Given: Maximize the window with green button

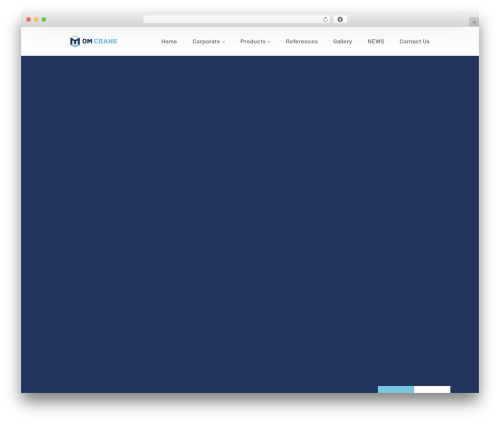Looking at the screenshot, I should pos(44,19).
